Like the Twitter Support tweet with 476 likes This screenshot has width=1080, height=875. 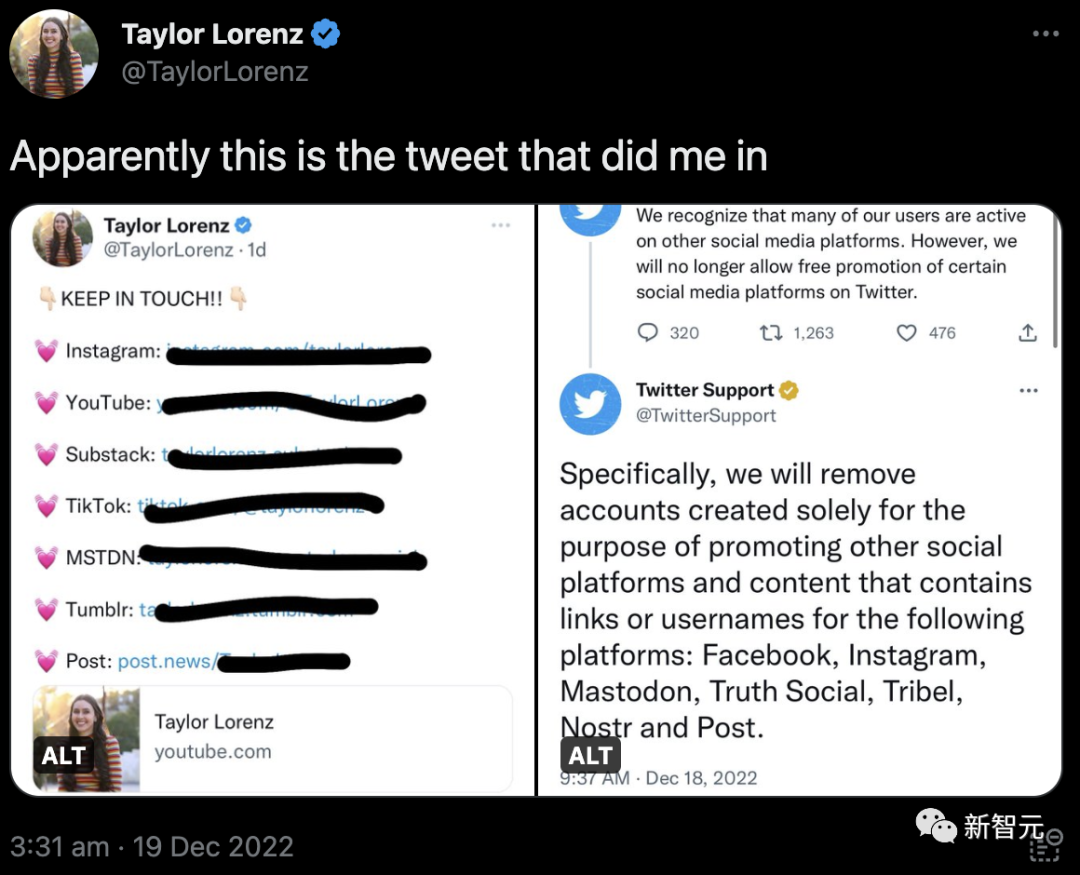click(907, 333)
